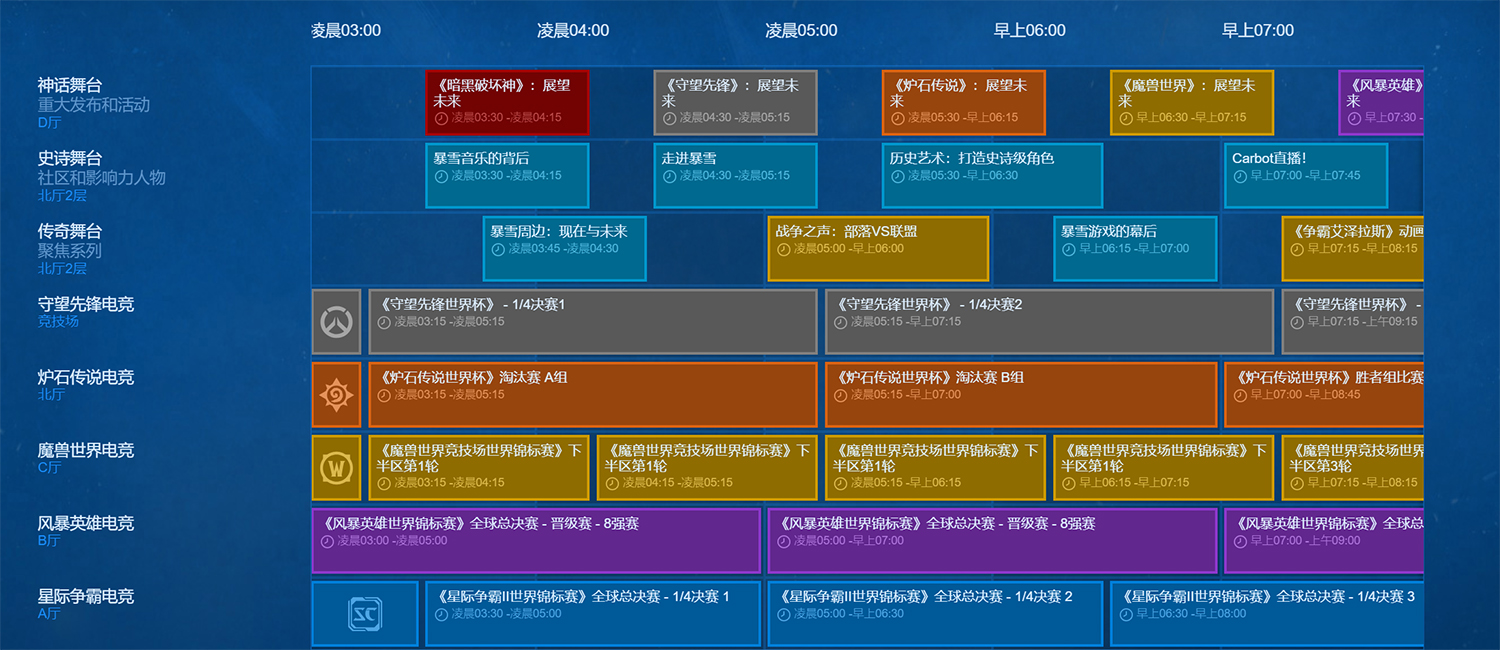The image size is (1500, 650).
Task: Open 战争之声：部落VS联盟 session
Action: (x=879, y=249)
